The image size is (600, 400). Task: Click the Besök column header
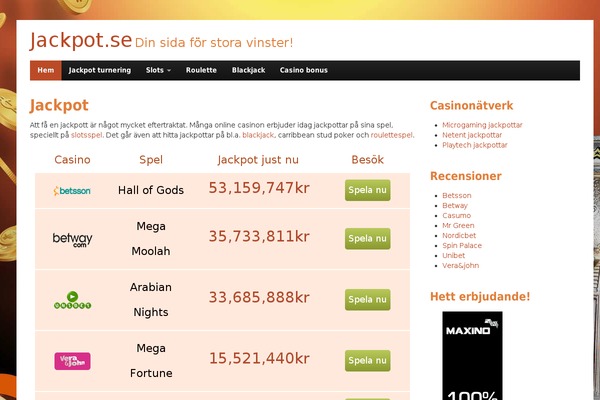(x=367, y=160)
